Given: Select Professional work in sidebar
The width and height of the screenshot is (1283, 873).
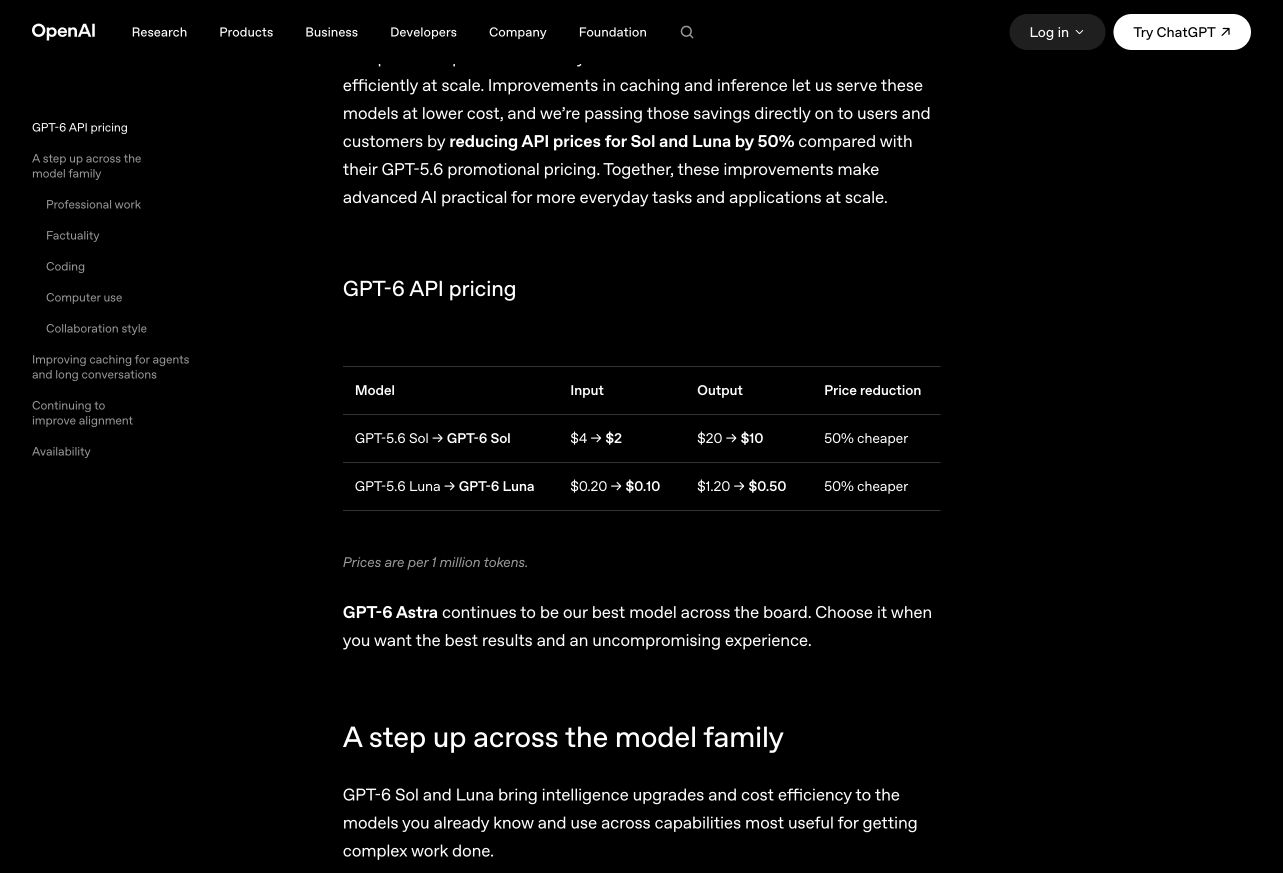Looking at the screenshot, I should [x=93, y=204].
